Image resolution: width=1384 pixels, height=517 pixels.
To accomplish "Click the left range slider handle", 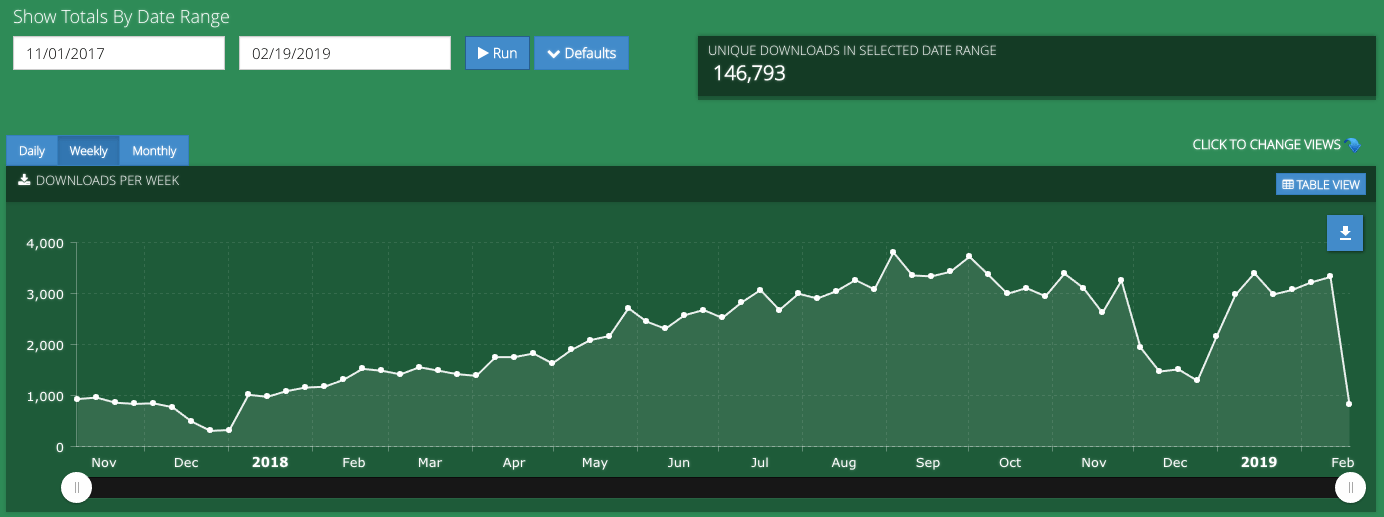I will [x=76, y=487].
